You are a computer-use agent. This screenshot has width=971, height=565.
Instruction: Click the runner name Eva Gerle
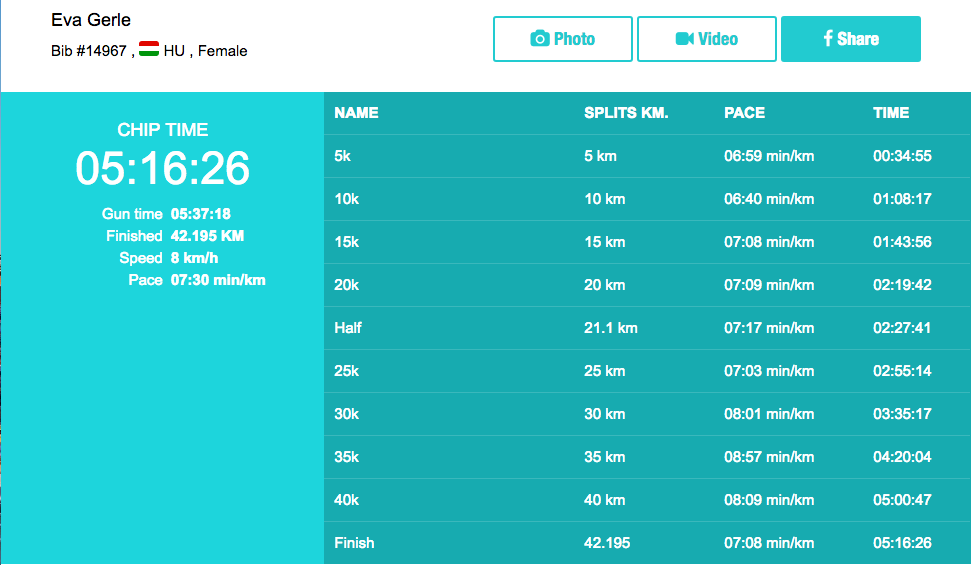[x=91, y=20]
